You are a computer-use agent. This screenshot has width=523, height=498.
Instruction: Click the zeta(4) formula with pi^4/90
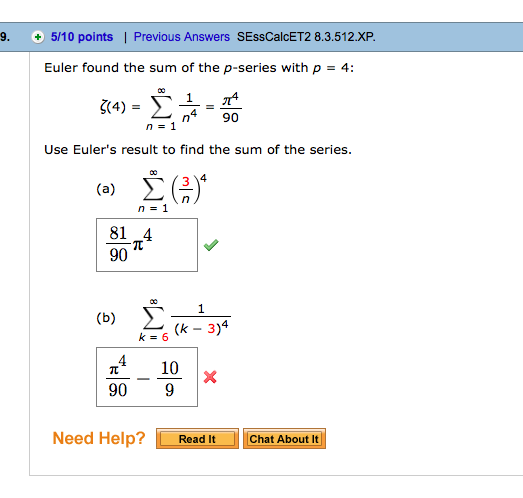171,109
